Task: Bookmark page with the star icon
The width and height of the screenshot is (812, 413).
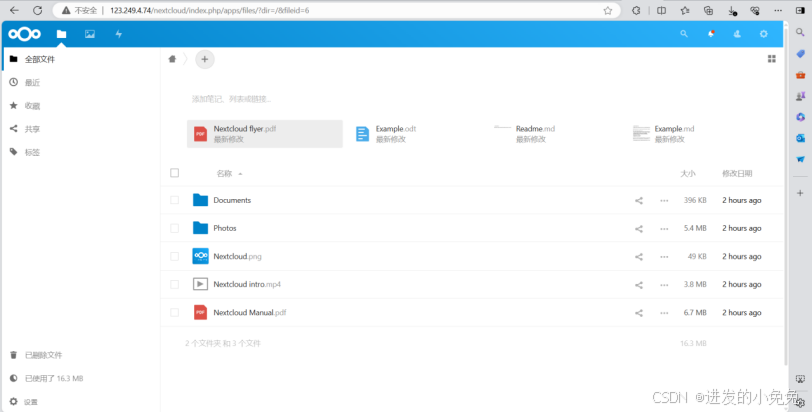Action: coord(608,10)
